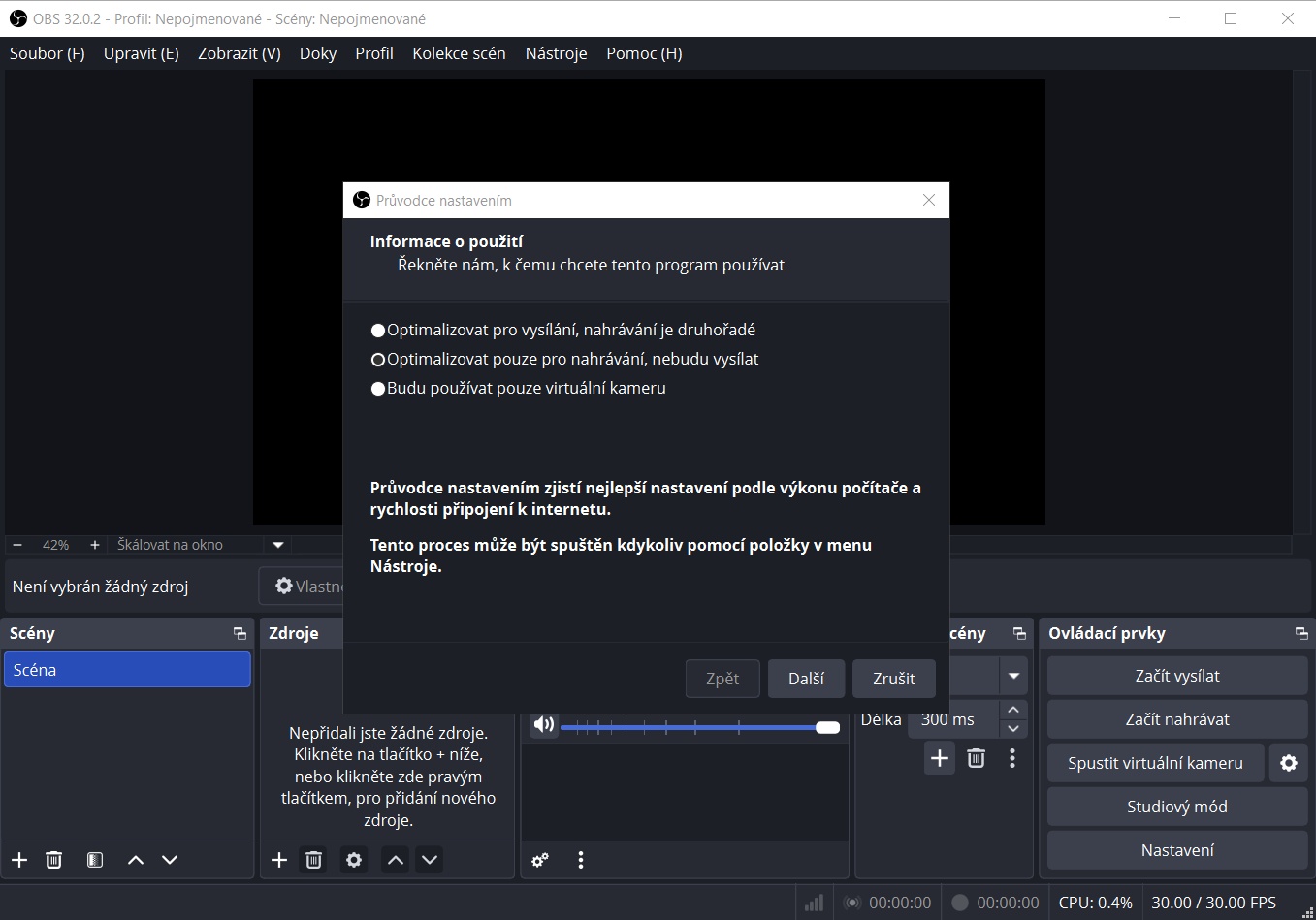This screenshot has height=920, width=1316.
Task: Open virtual camera settings gear icon
Action: (x=1288, y=763)
